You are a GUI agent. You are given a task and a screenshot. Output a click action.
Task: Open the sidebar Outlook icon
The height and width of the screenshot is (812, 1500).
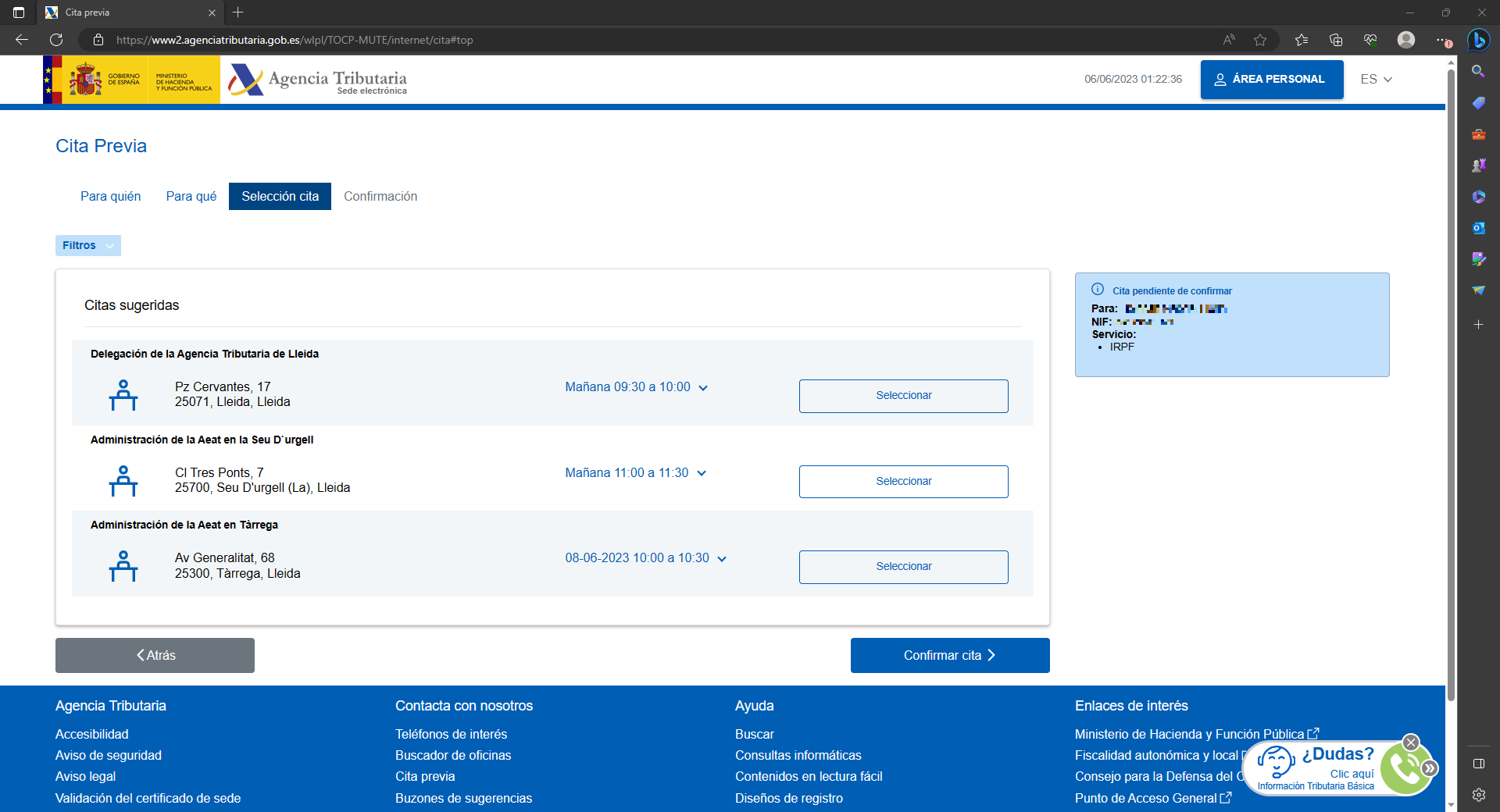click(x=1478, y=228)
